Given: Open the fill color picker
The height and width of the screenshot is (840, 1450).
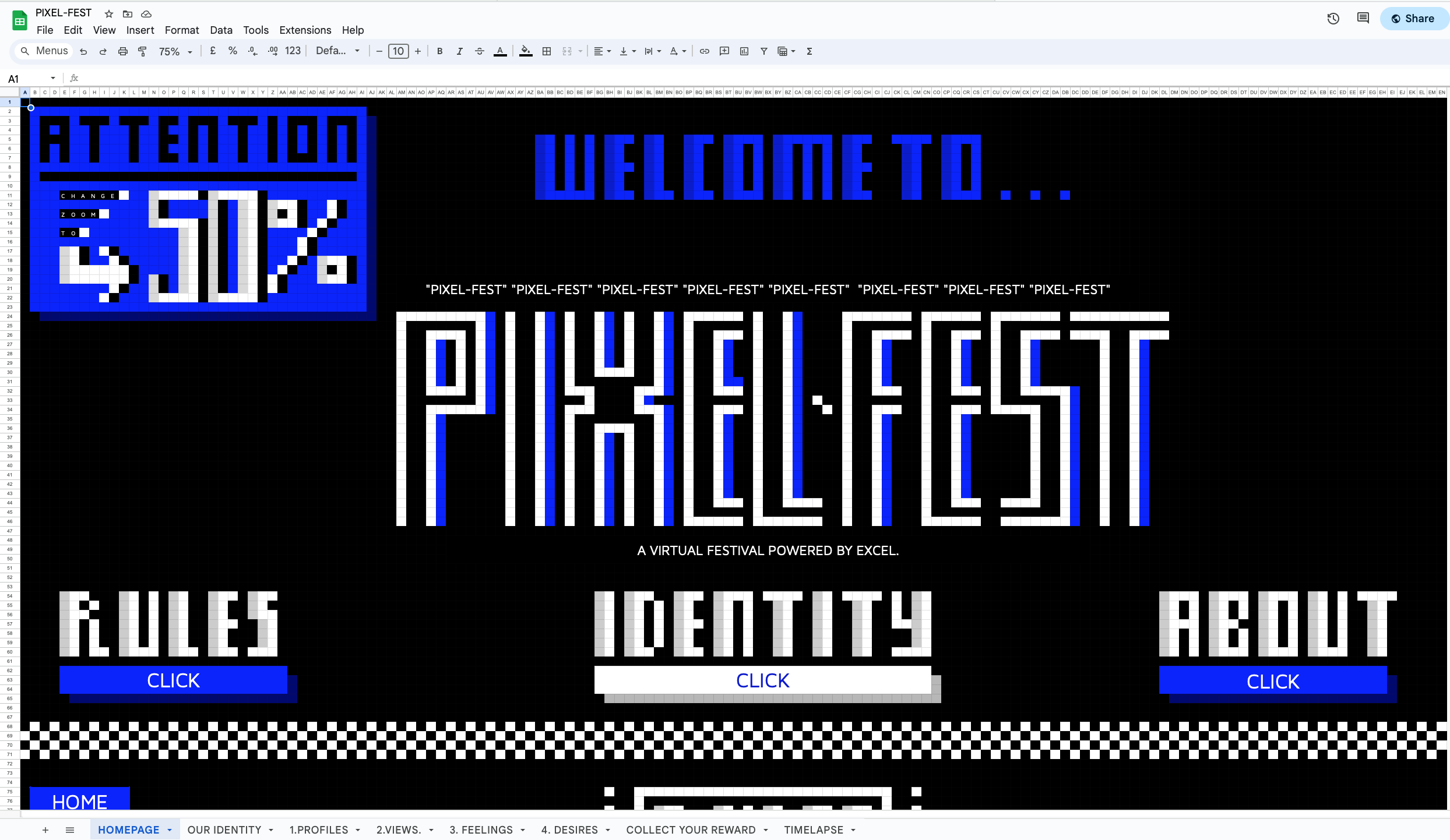Looking at the screenshot, I should (x=526, y=51).
